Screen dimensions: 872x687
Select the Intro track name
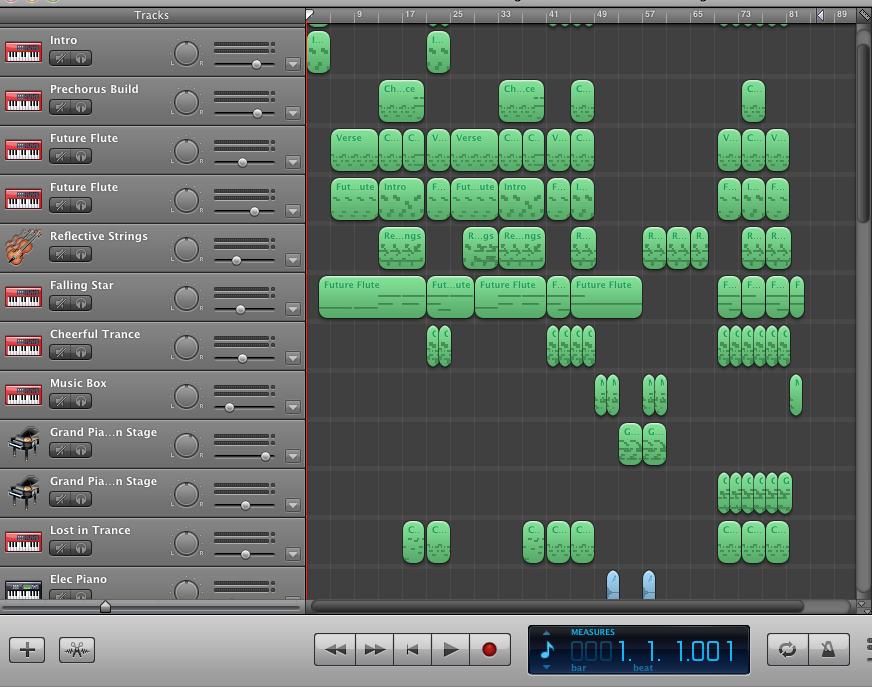pyautogui.click(x=63, y=40)
